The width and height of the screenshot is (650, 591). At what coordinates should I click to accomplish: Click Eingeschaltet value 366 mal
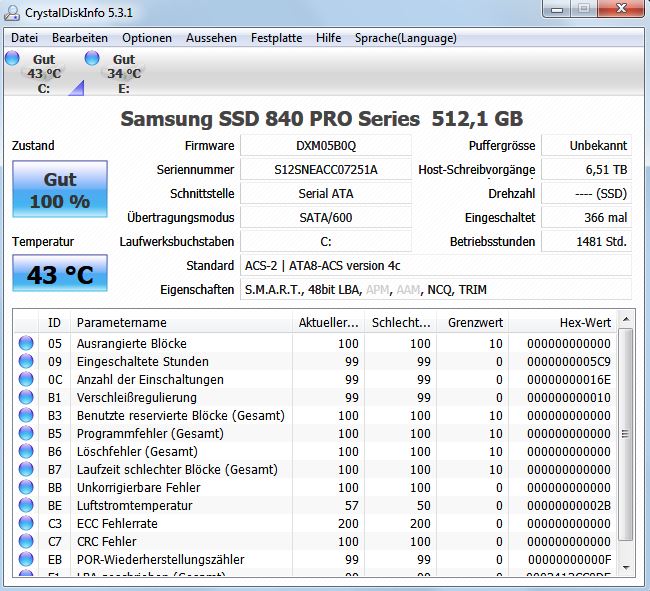(x=587, y=218)
